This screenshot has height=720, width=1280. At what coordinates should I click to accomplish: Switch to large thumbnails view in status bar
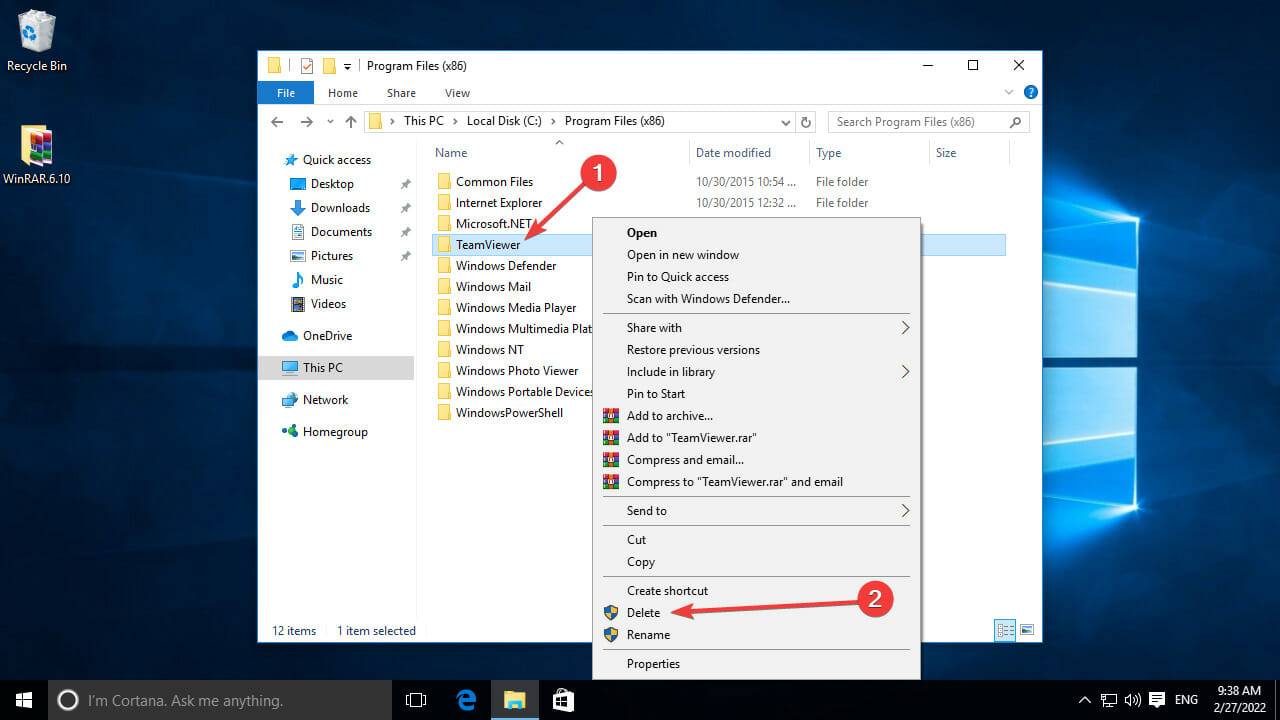(x=1028, y=630)
